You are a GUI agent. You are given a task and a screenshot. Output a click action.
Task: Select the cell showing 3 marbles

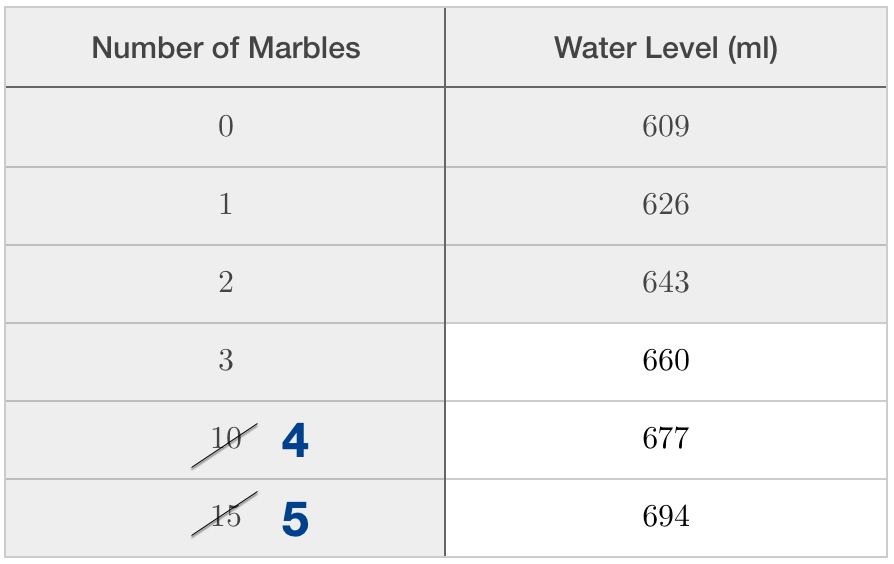point(226,360)
